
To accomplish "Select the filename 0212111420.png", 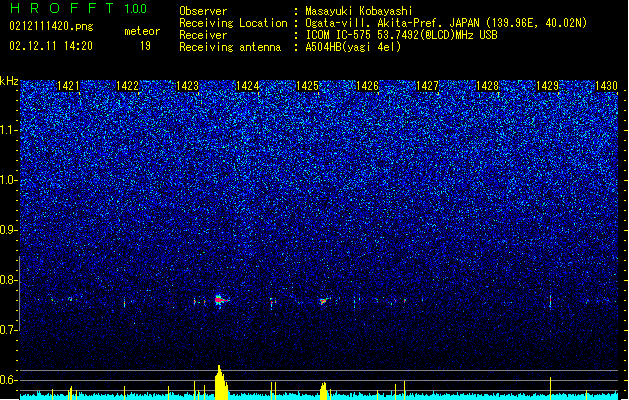I will pyautogui.click(x=51, y=26).
